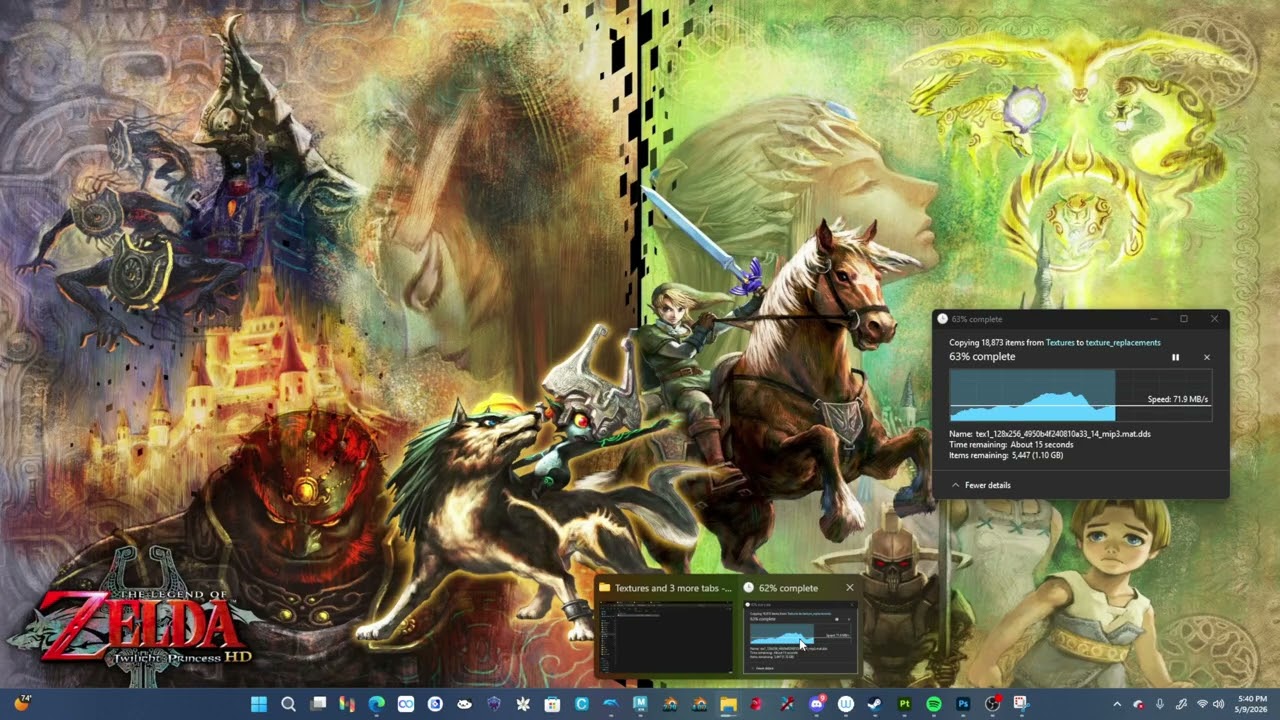Open the infinity-symbol taskbar app
Viewport: 1280px width, 720px height.
[x=406, y=704]
